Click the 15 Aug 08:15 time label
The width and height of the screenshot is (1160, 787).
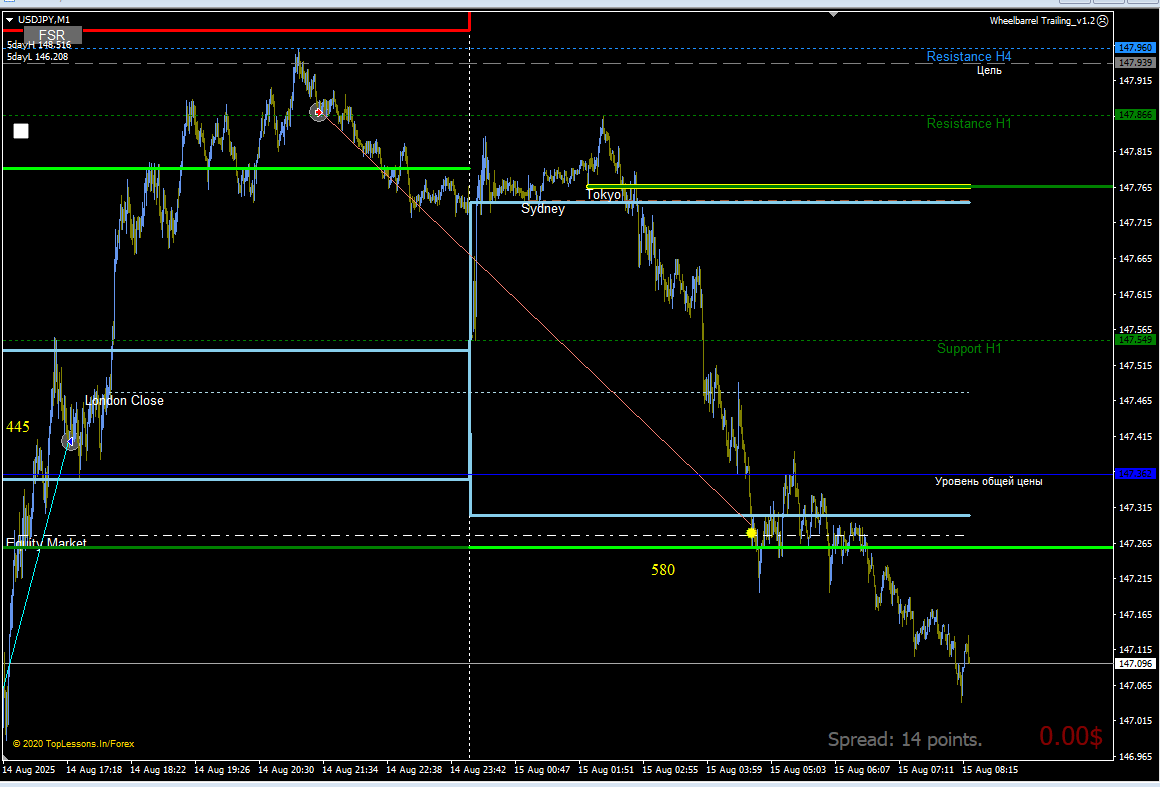point(990,770)
